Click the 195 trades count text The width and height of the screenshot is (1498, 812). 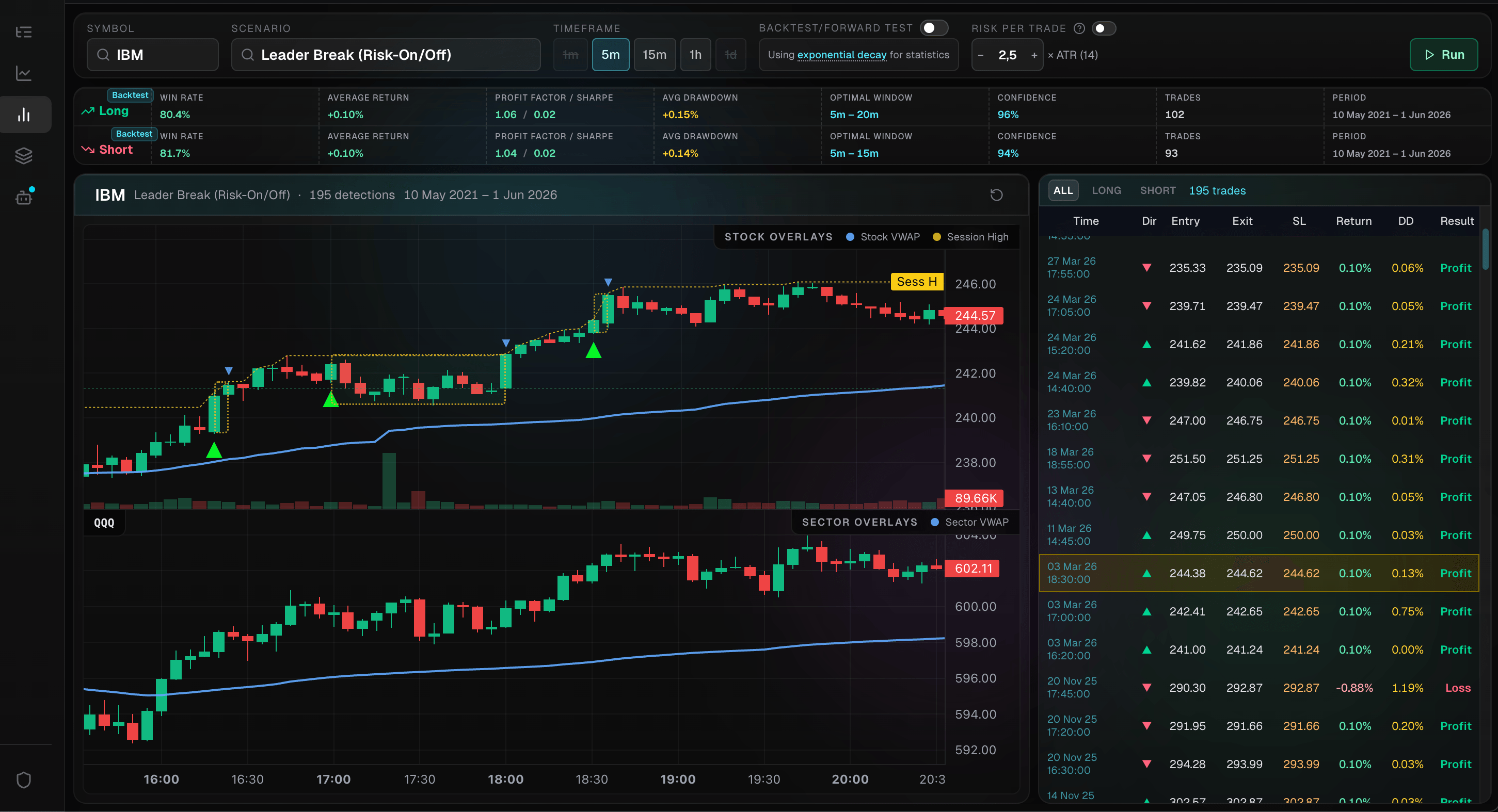click(x=1217, y=191)
